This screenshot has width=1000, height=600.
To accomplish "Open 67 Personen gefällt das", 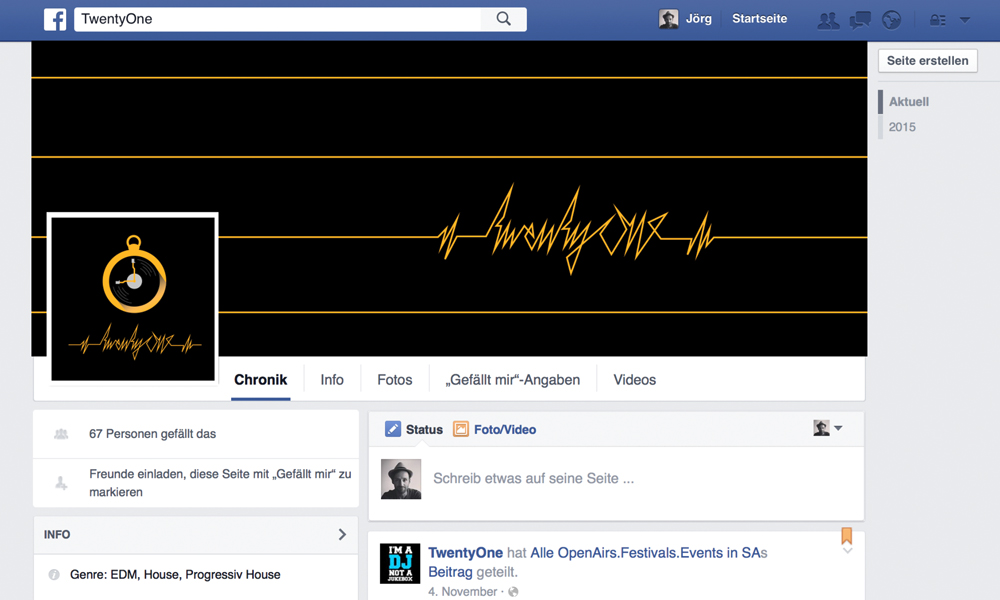I will click(152, 434).
